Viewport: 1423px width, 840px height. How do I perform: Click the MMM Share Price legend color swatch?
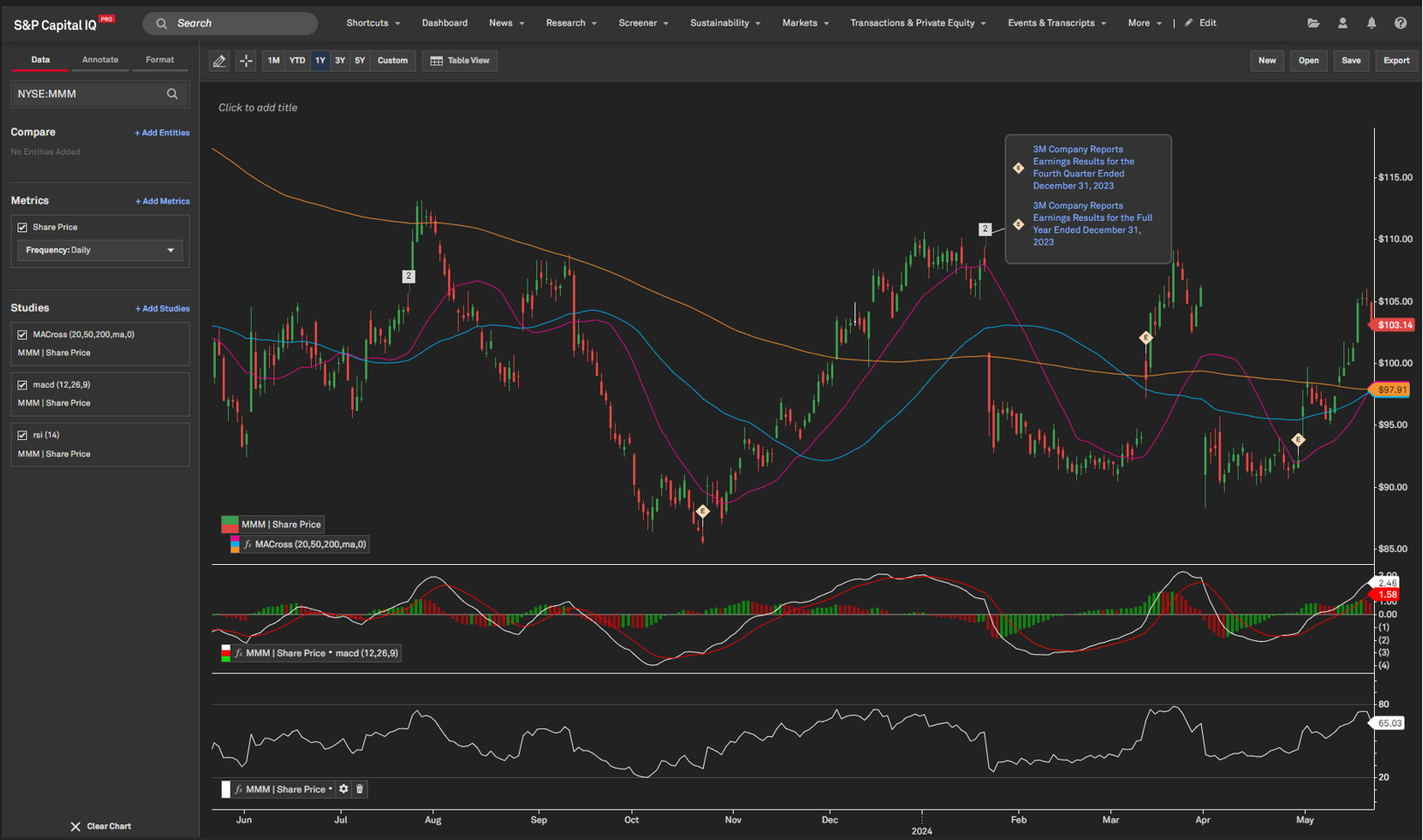tap(230, 525)
